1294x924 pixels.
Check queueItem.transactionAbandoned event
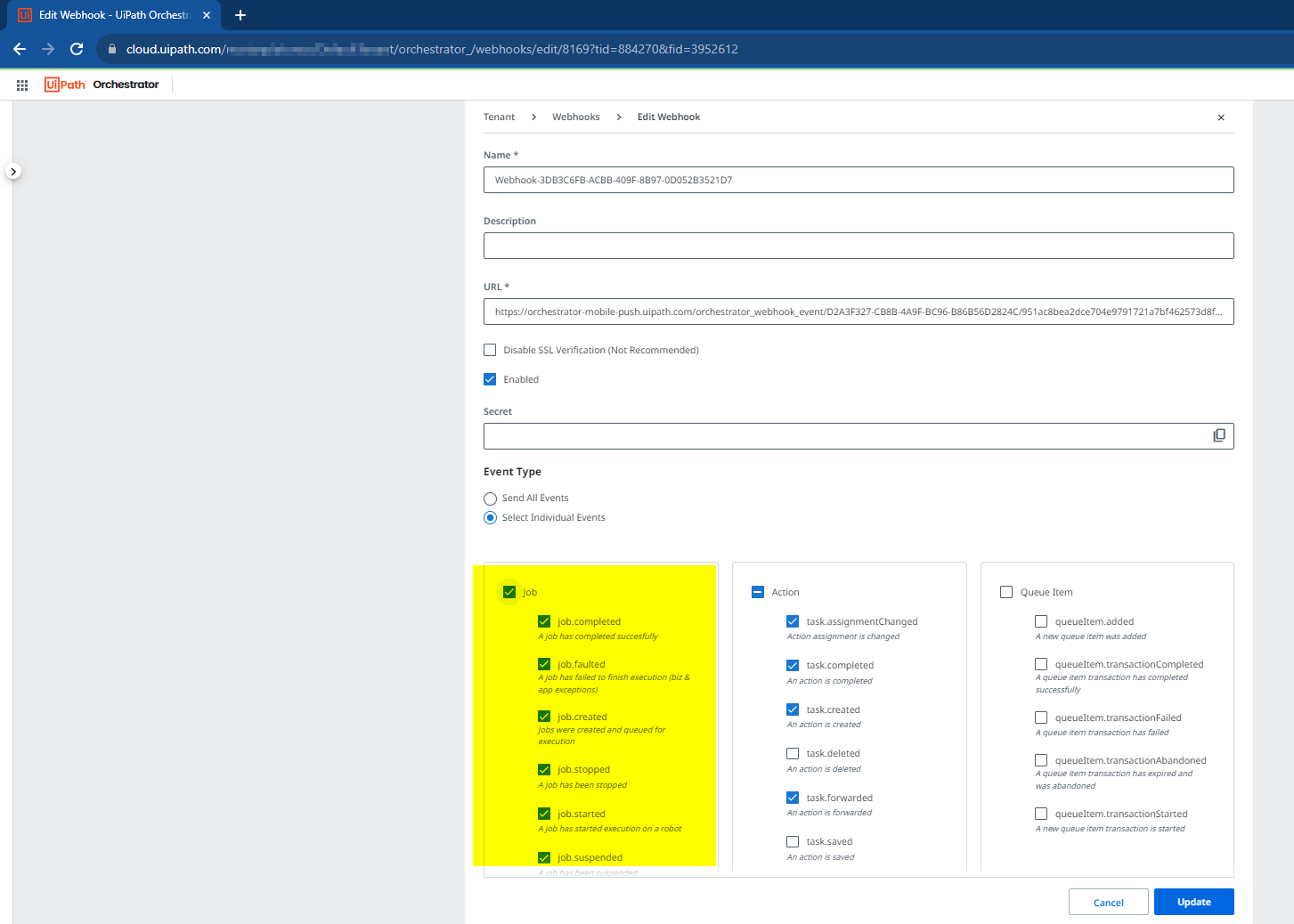click(1041, 760)
